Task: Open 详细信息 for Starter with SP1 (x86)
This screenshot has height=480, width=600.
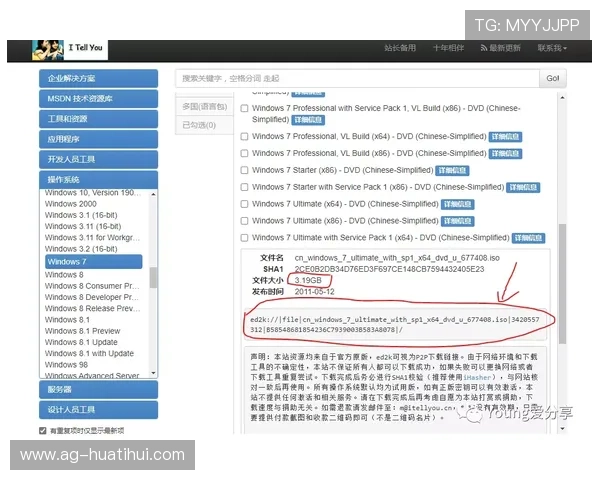Action: [523, 188]
